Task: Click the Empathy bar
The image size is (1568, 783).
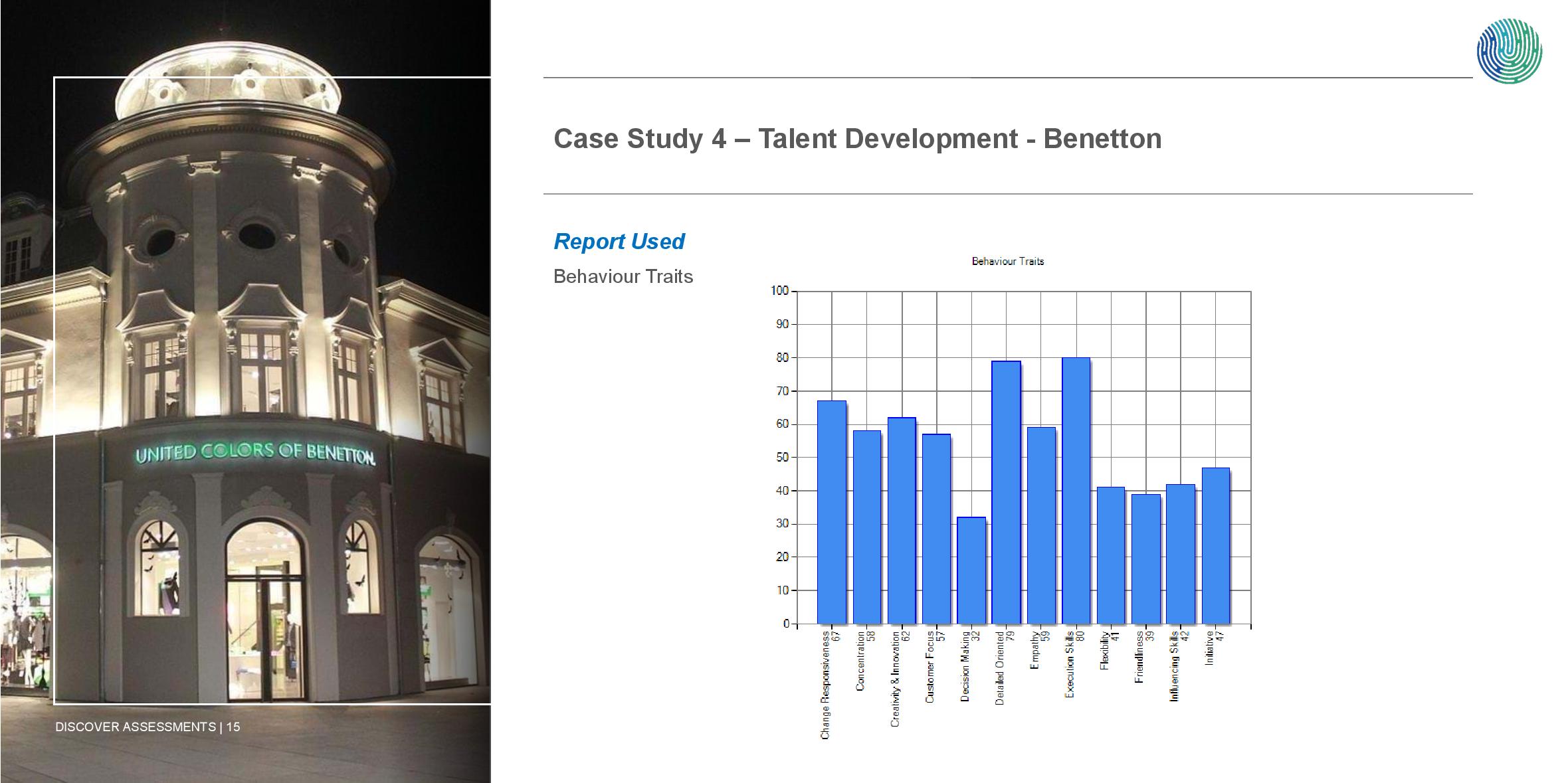Action: (1041, 525)
